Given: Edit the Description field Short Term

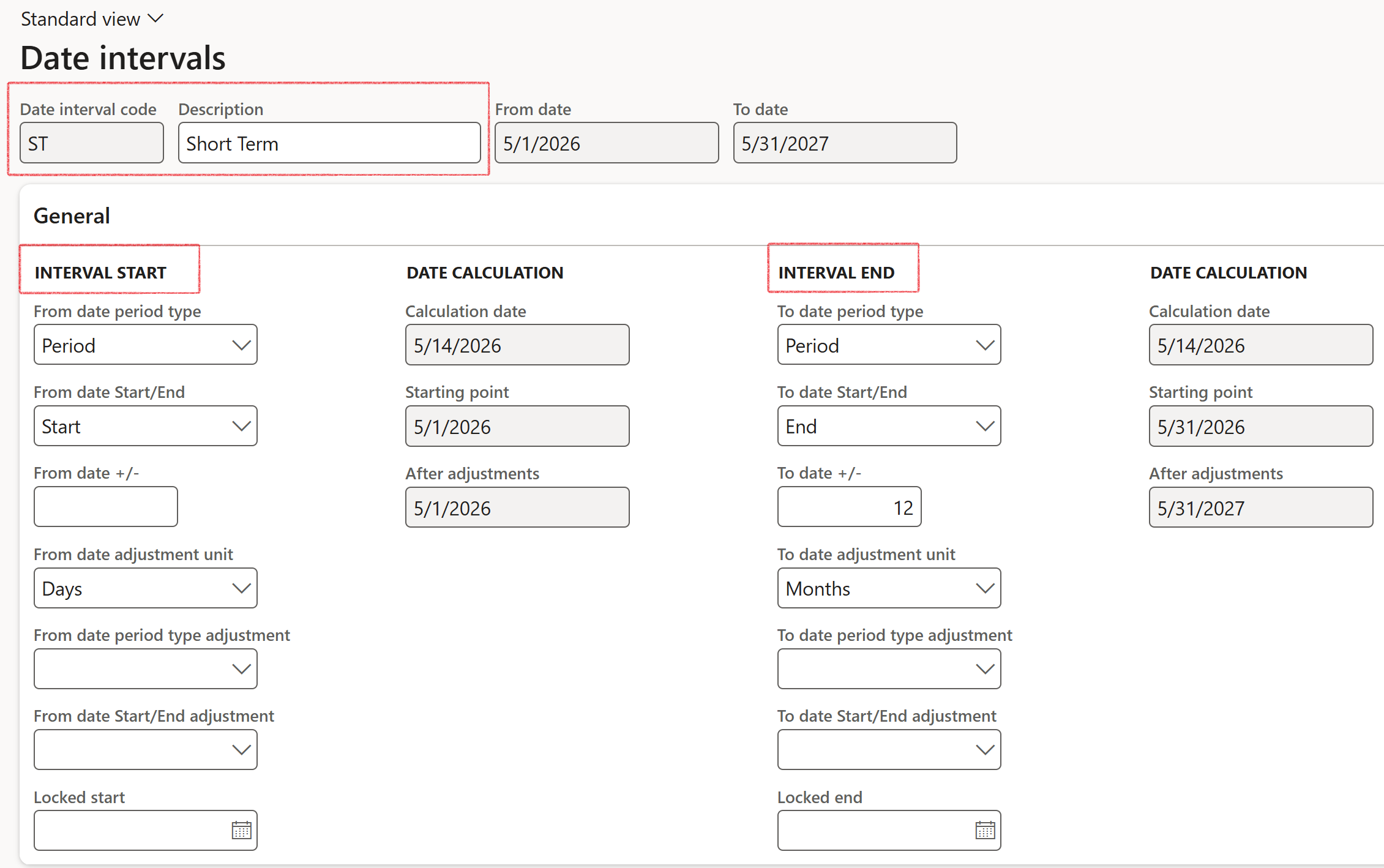Looking at the screenshot, I should coord(329,143).
